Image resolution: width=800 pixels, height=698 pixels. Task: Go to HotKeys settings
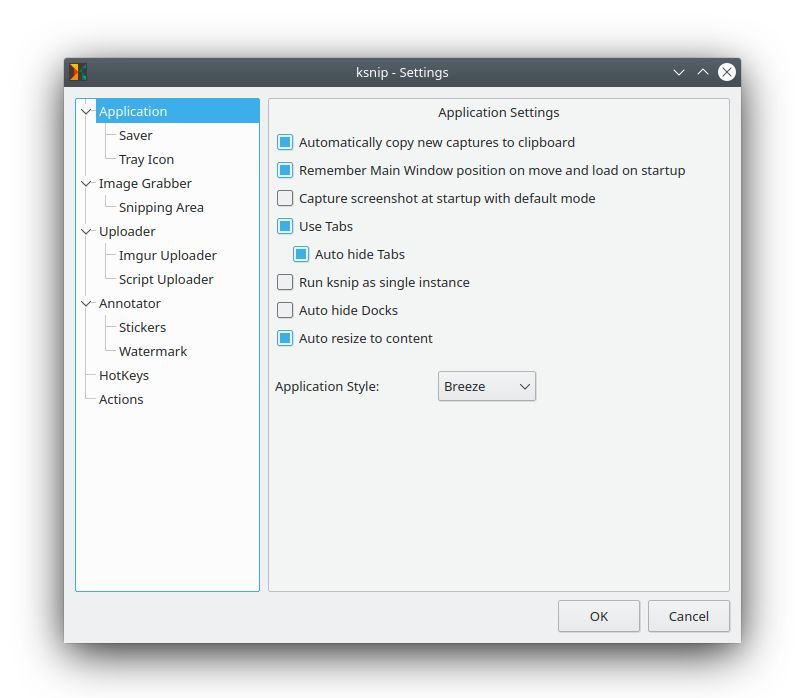(x=124, y=375)
